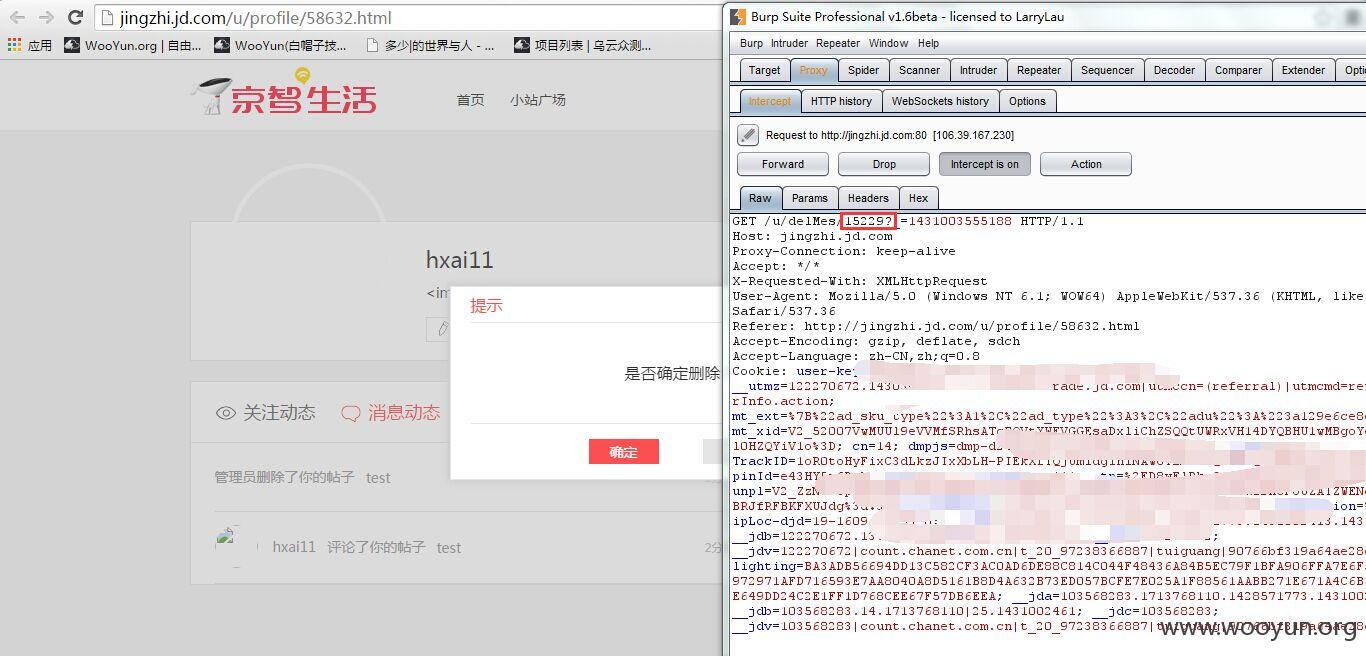Click the X-Requested-With: XMLHttpRequest line

tap(860, 281)
